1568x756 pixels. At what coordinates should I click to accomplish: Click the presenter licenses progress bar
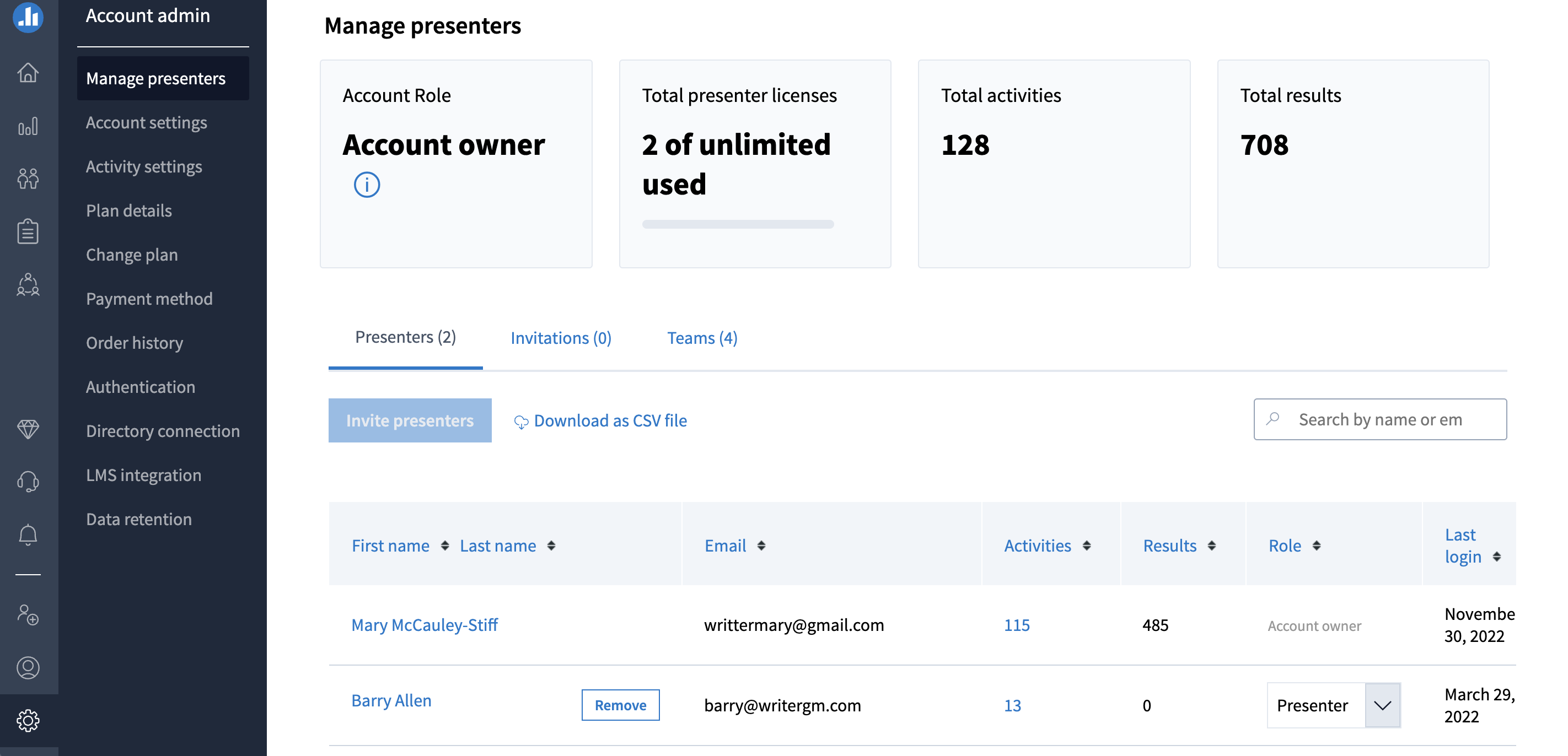tap(738, 224)
